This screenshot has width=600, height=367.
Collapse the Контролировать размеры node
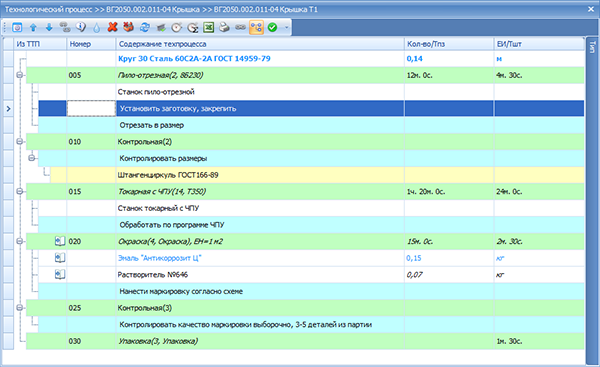click(32, 158)
